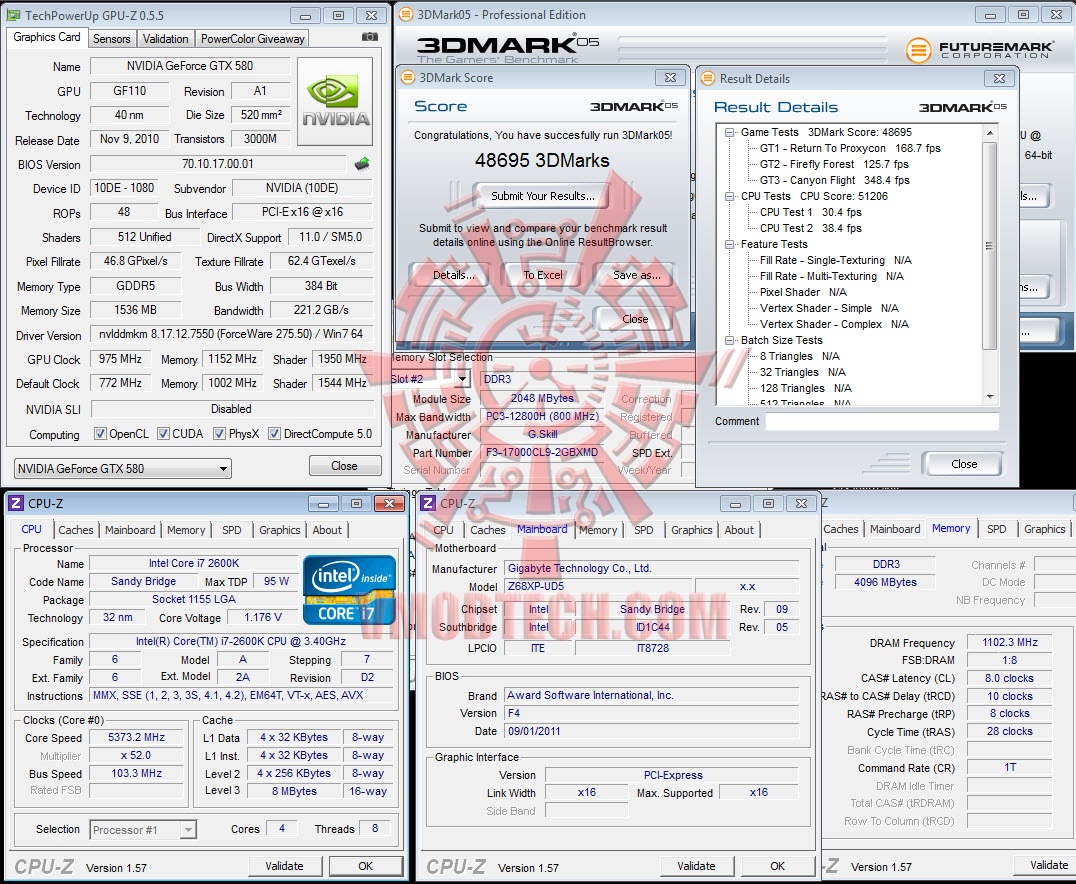The width and height of the screenshot is (1076, 884).
Task: Click the NVIDIA logo in GPU-Z
Action: (x=336, y=102)
